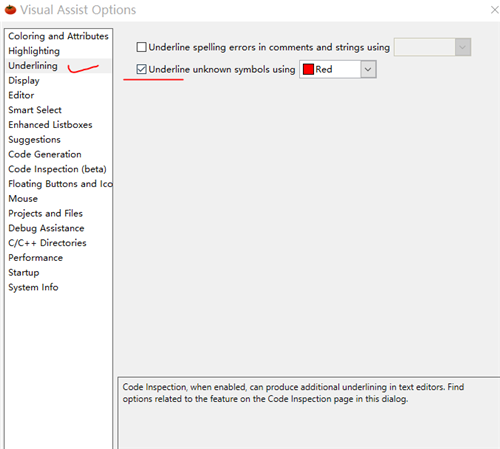Go to Display settings
Image resolution: width=500 pixels, height=449 pixels.
pos(24,80)
